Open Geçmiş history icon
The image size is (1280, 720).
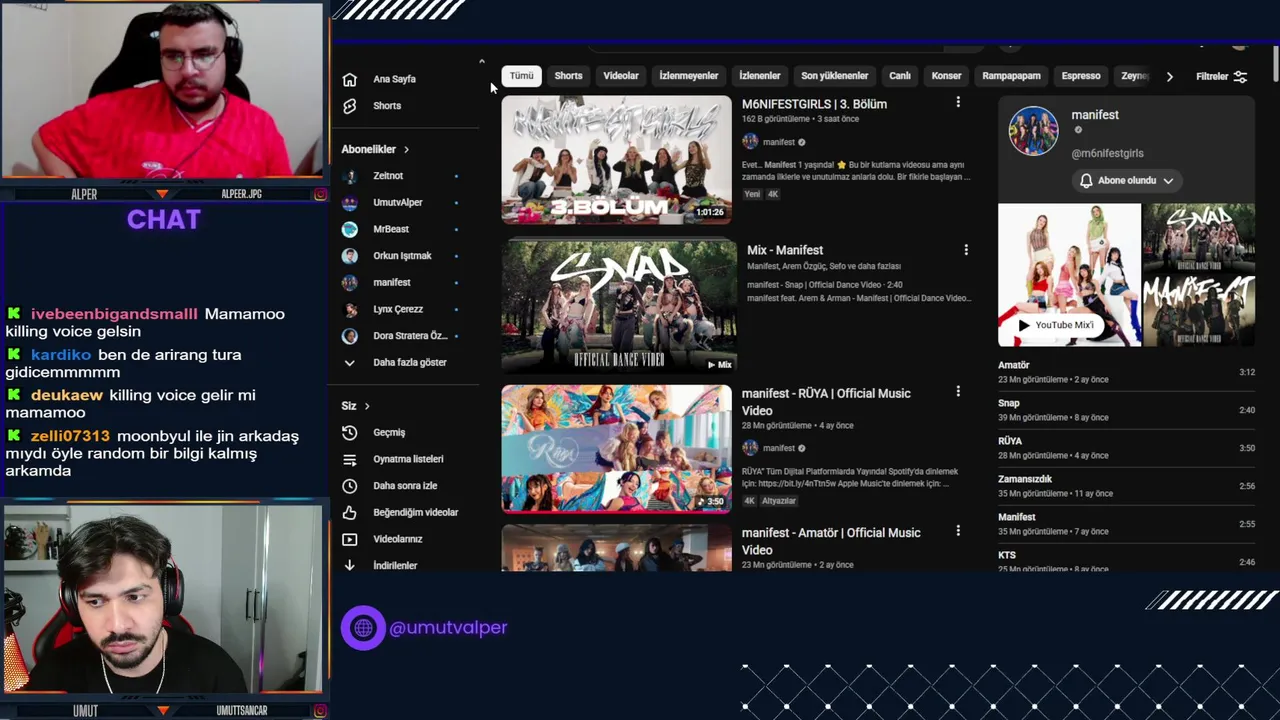(349, 433)
